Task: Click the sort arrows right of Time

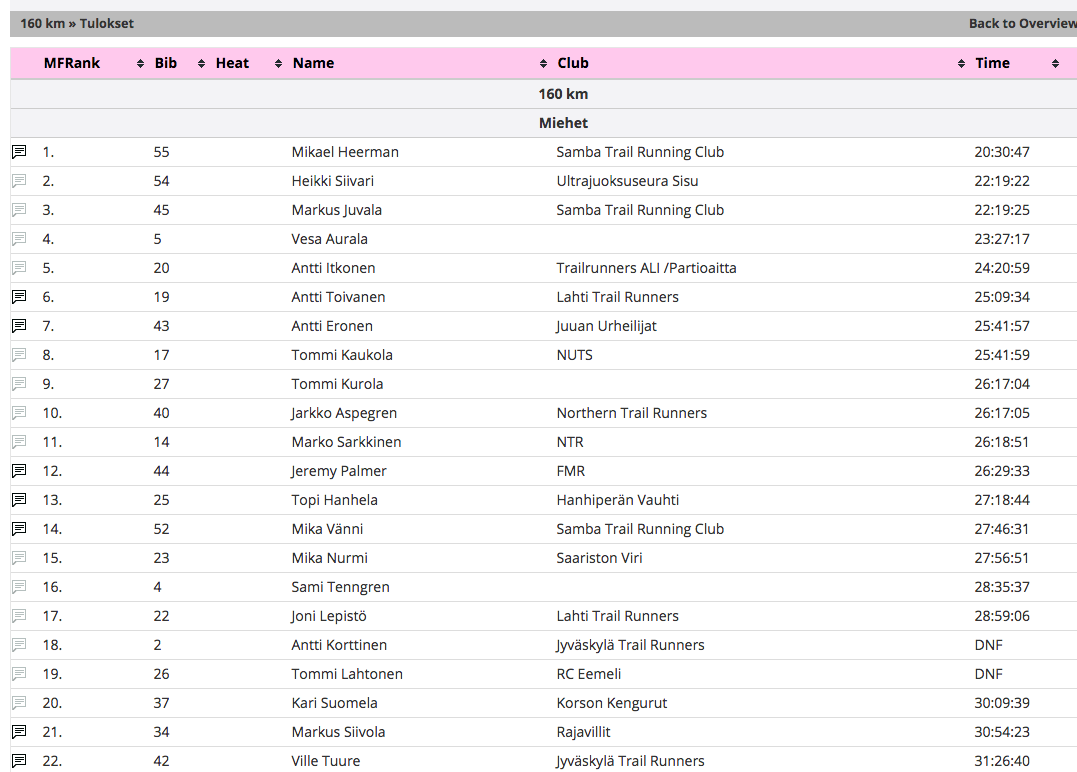Action: [x=1055, y=63]
